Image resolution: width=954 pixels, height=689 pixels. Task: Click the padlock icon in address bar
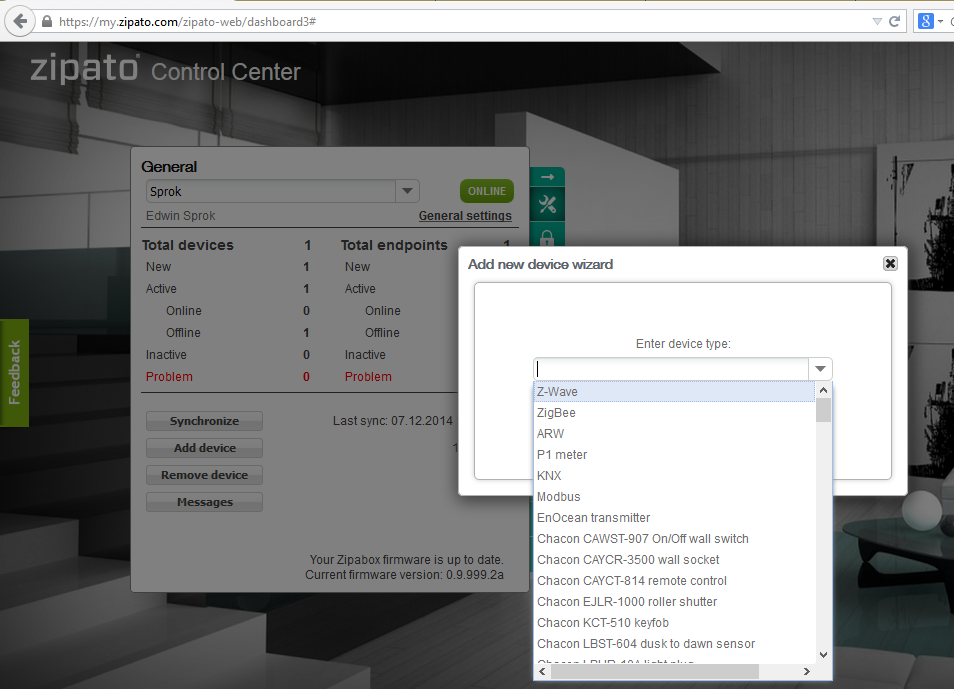point(47,22)
